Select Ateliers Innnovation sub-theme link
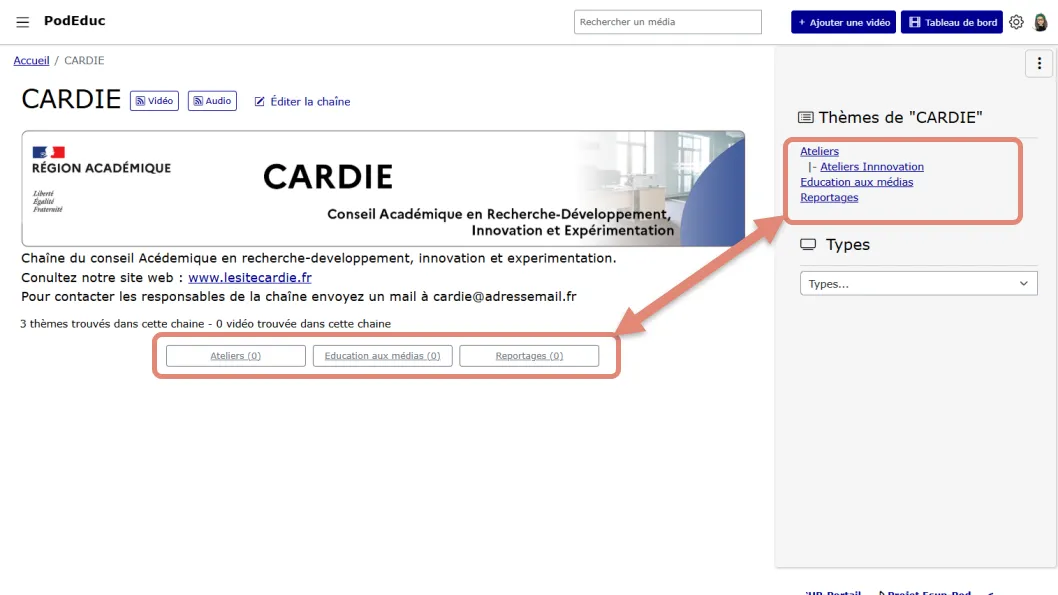 (x=872, y=167)
